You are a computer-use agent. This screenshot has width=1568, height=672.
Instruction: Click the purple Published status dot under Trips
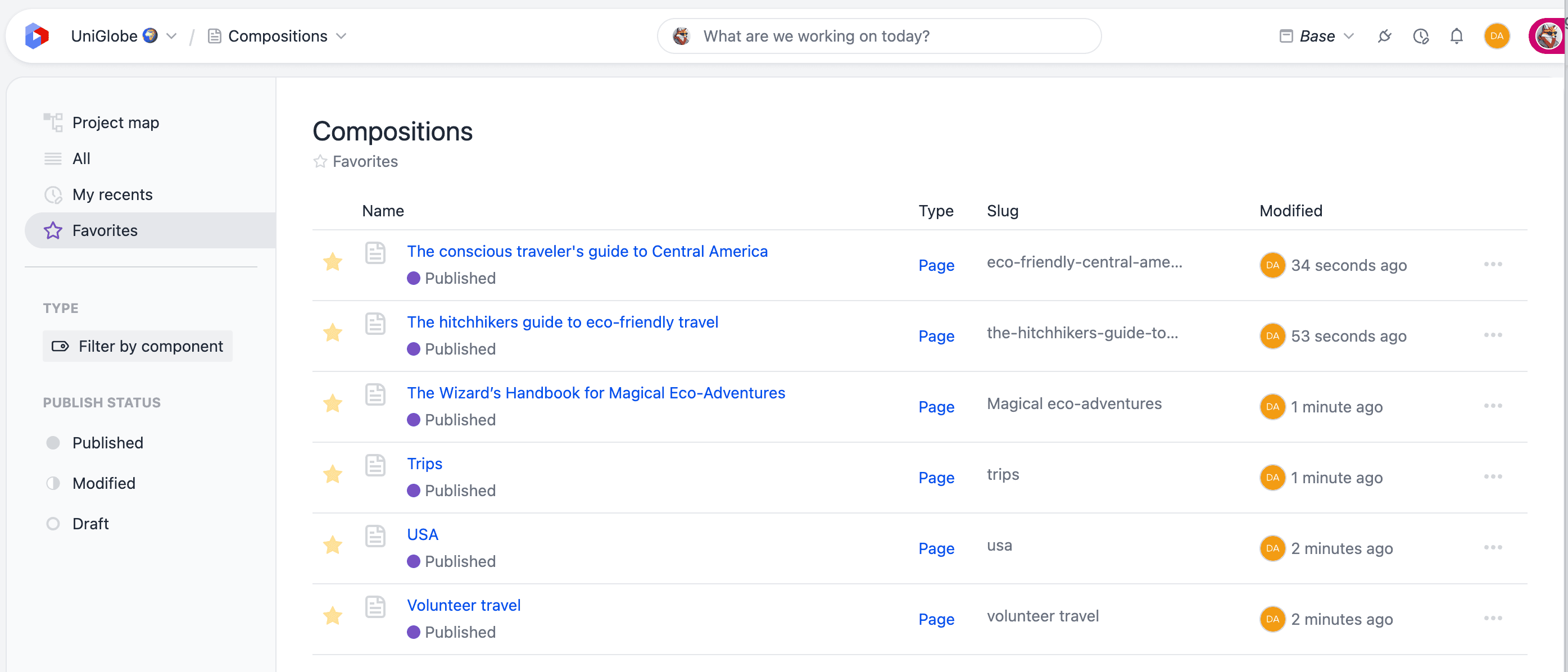[413, 490]
